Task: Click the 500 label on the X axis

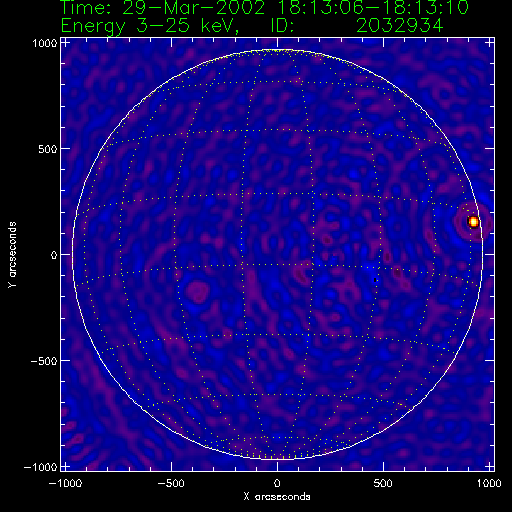Action: click(x=383, y=483)
